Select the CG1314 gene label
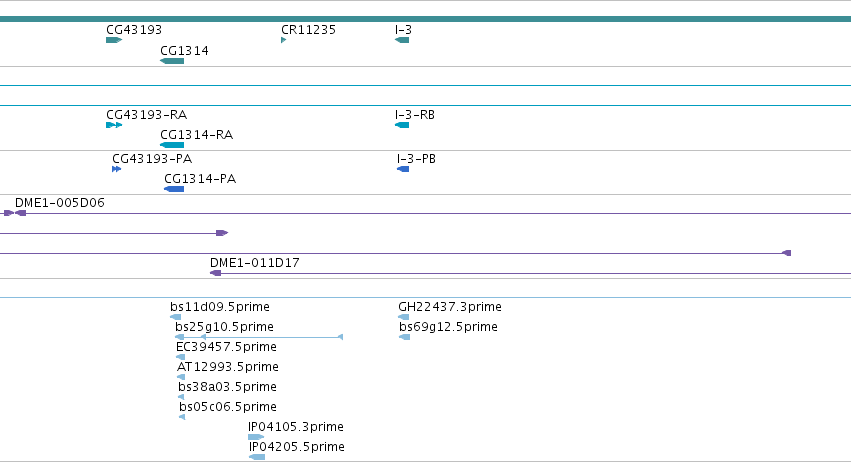 pyautogui.click(x=184, y=51)
